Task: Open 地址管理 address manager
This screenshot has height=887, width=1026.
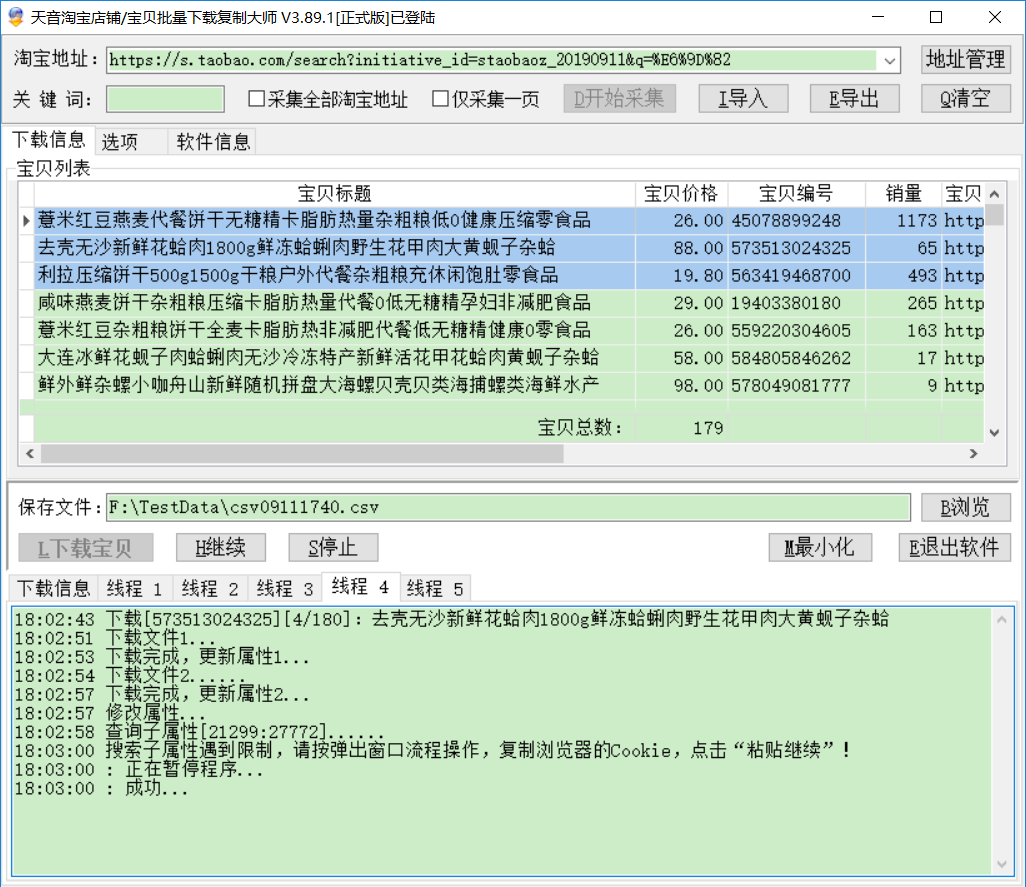Action: tap(965, 60)
